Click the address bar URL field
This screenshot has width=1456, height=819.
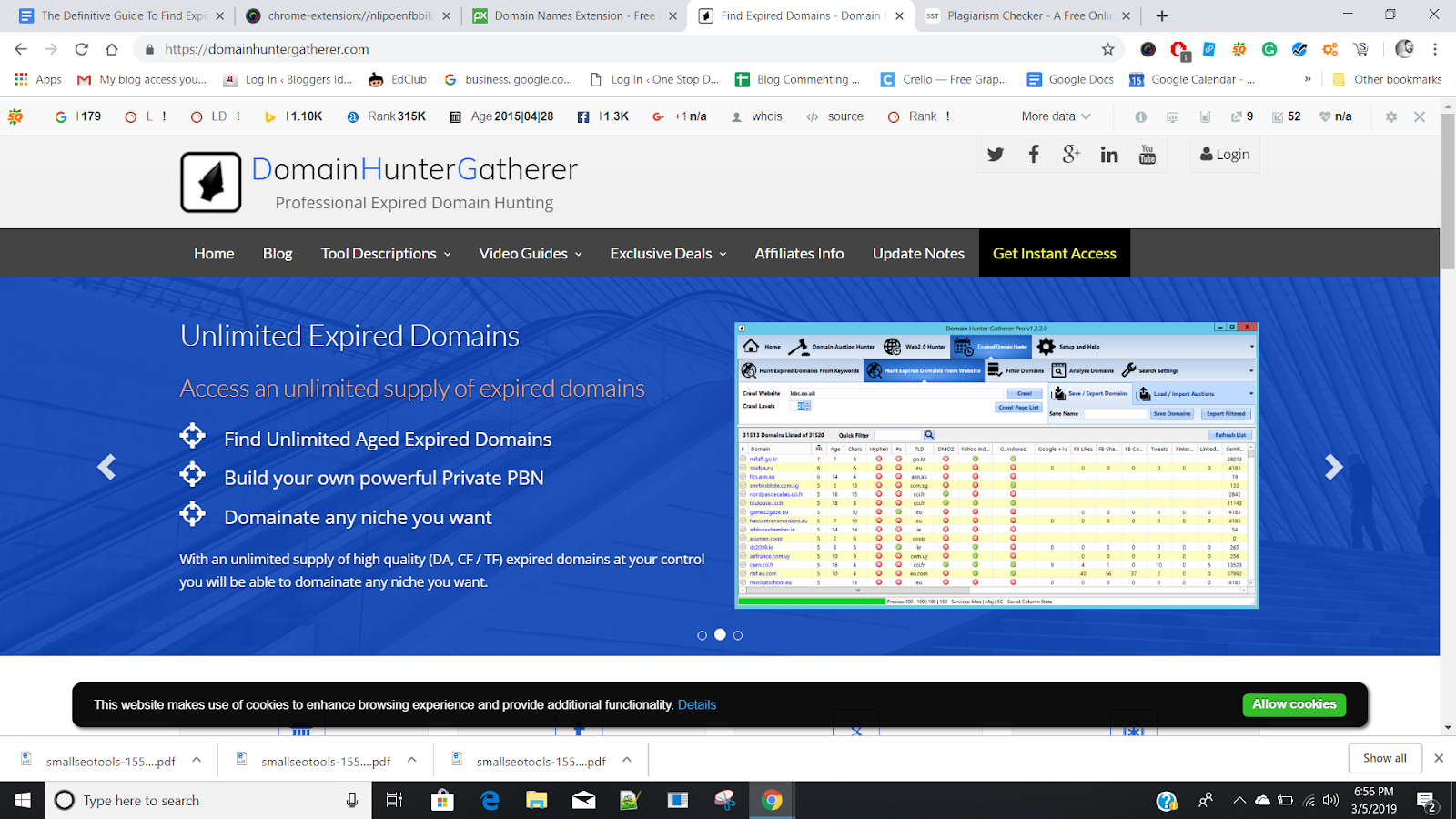click(628, 49)
